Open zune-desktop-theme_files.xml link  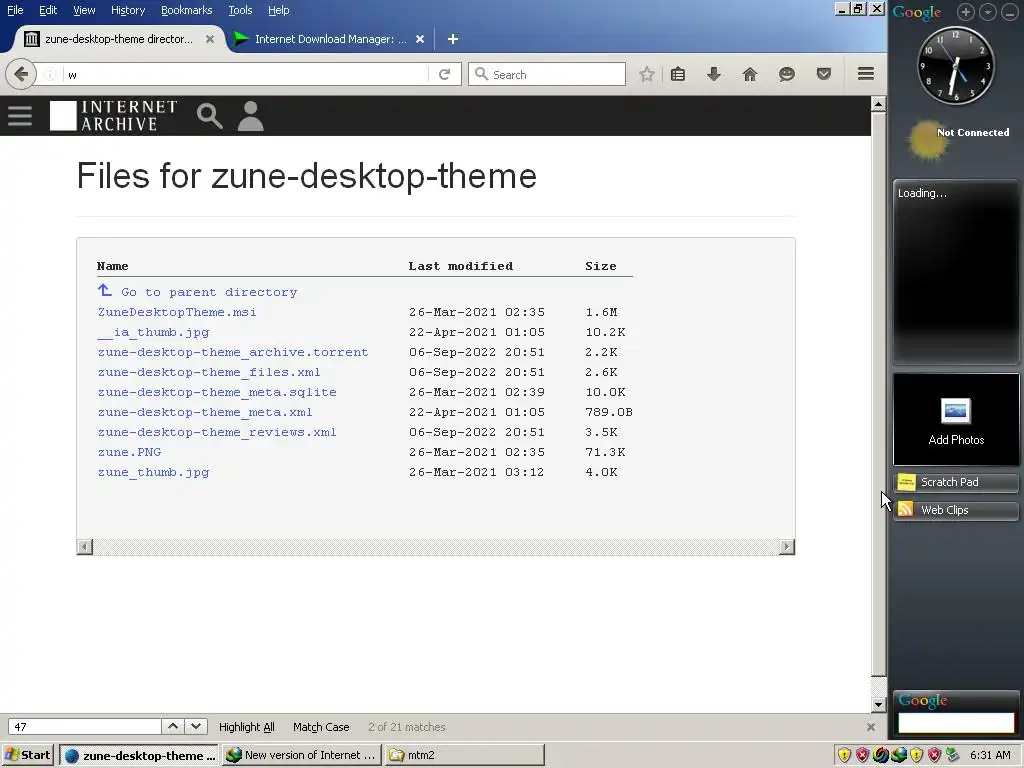[x=209, y=372]
